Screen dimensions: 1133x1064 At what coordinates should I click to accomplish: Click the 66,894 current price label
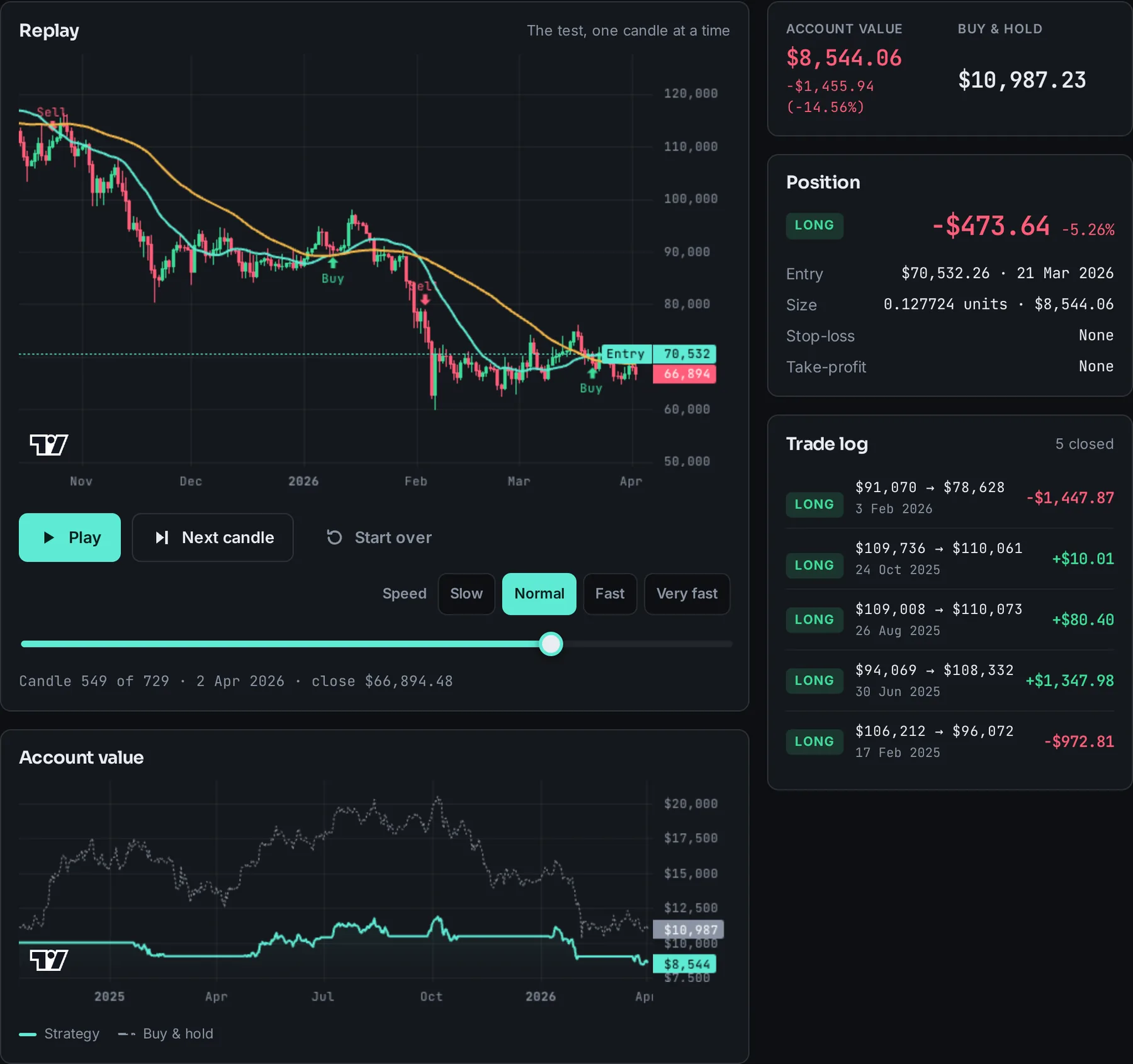[x=685, y=374]
